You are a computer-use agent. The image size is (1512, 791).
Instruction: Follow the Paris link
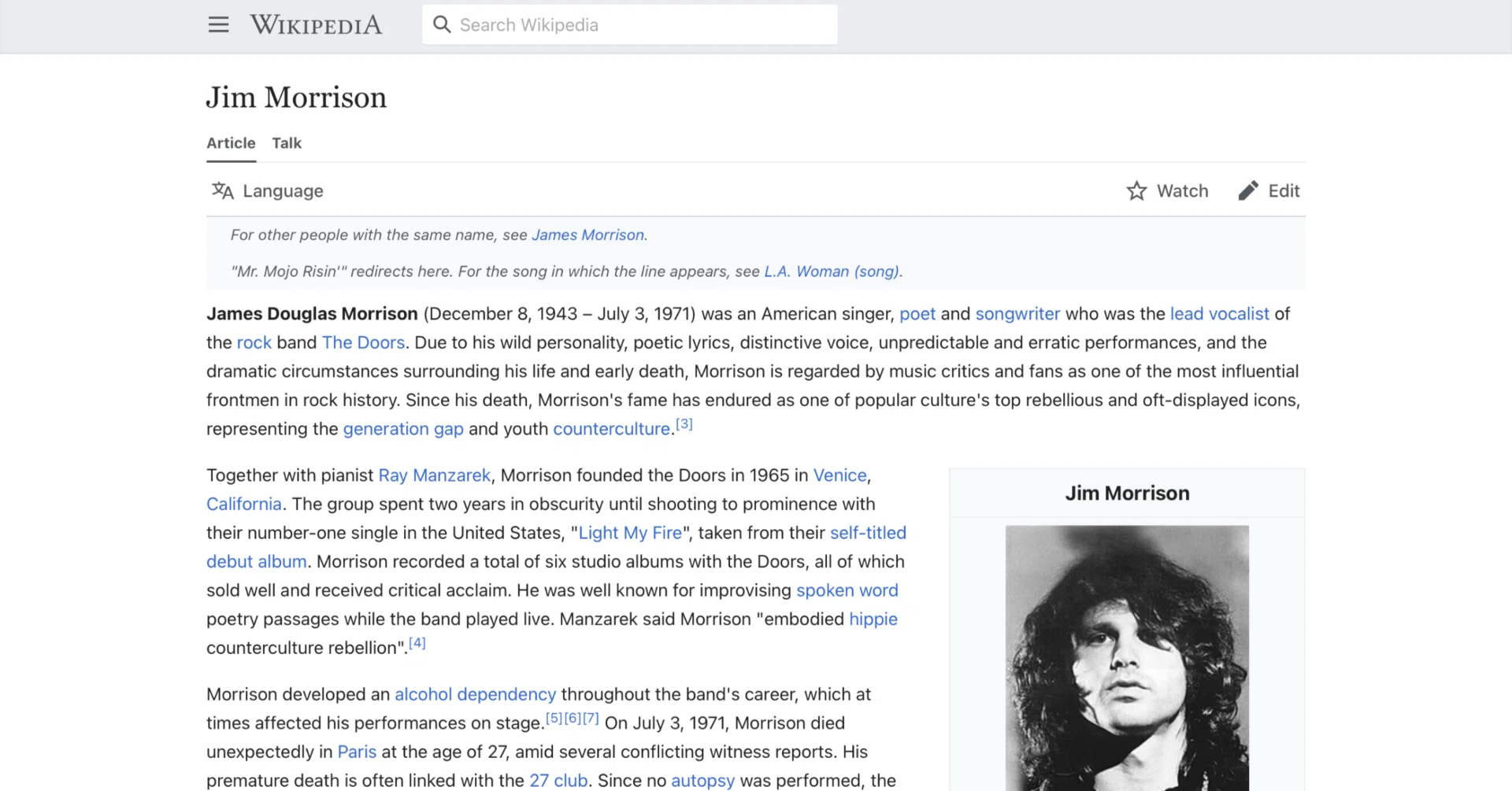point(357,752)
